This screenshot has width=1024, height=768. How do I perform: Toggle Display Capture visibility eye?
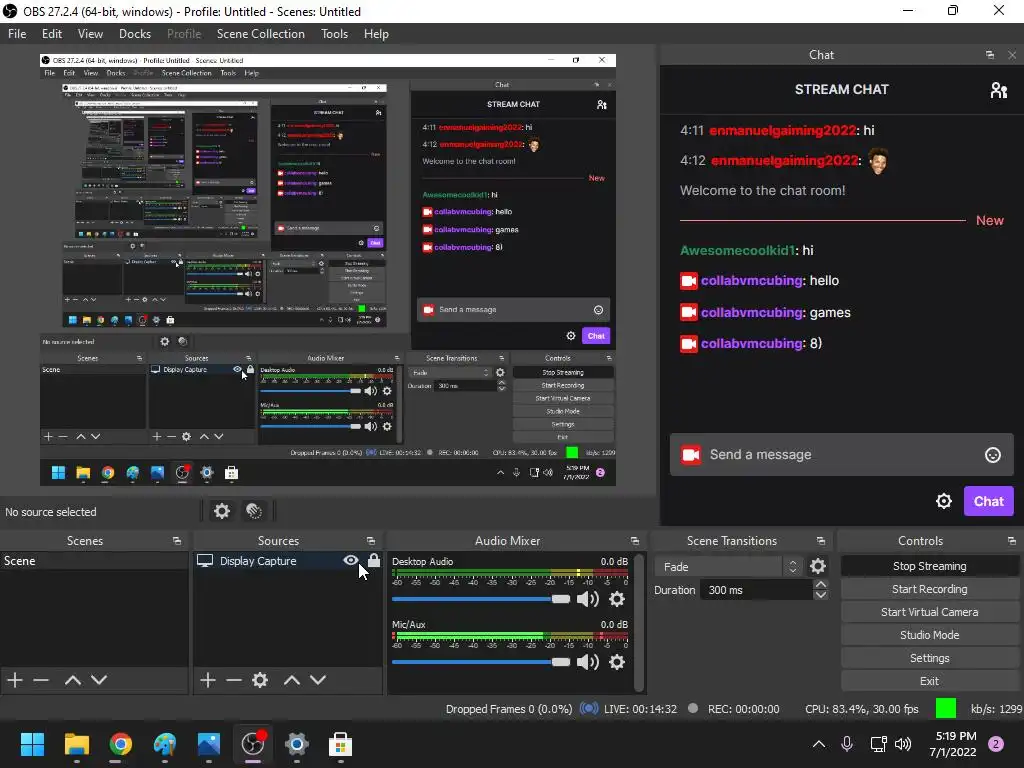point(351,560)
